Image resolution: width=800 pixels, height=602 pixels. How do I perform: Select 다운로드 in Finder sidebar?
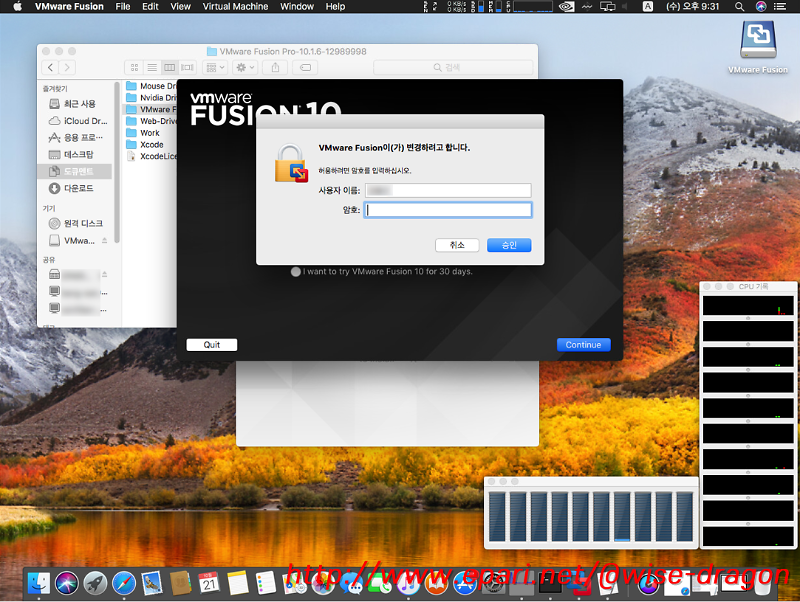74,188
